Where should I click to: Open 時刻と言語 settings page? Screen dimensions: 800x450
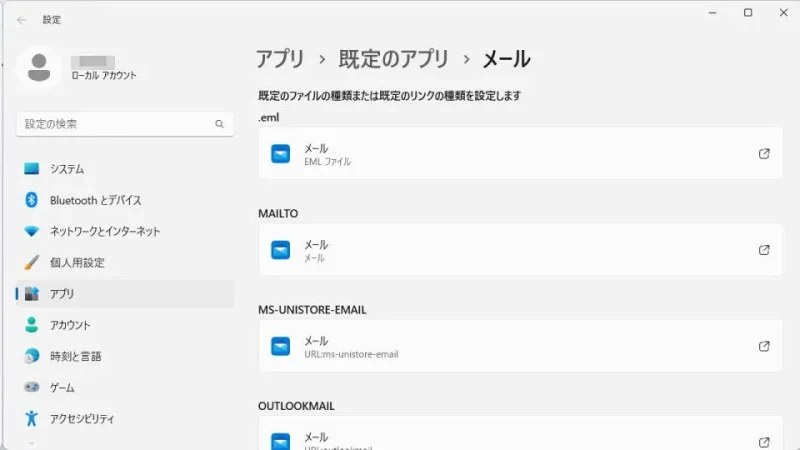point(75,356)
